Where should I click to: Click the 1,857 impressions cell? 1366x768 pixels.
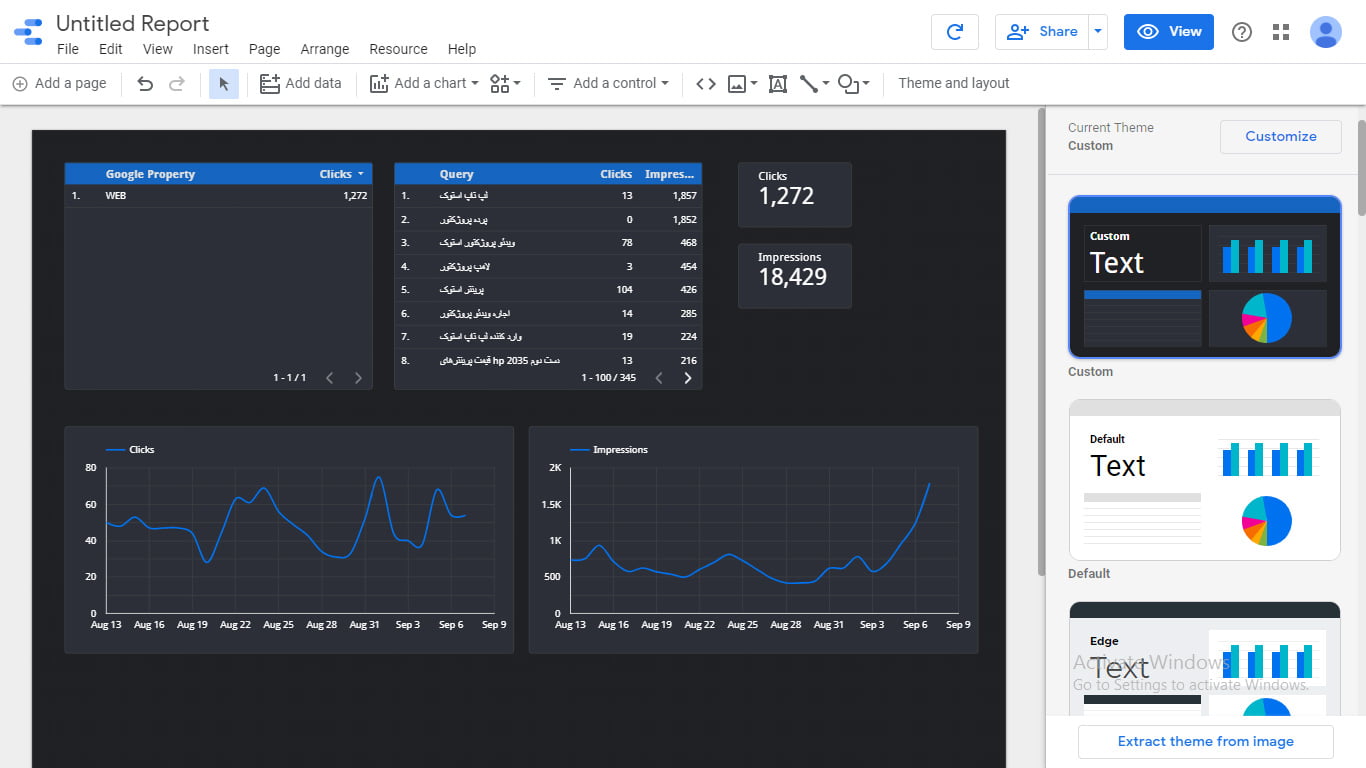685,196
